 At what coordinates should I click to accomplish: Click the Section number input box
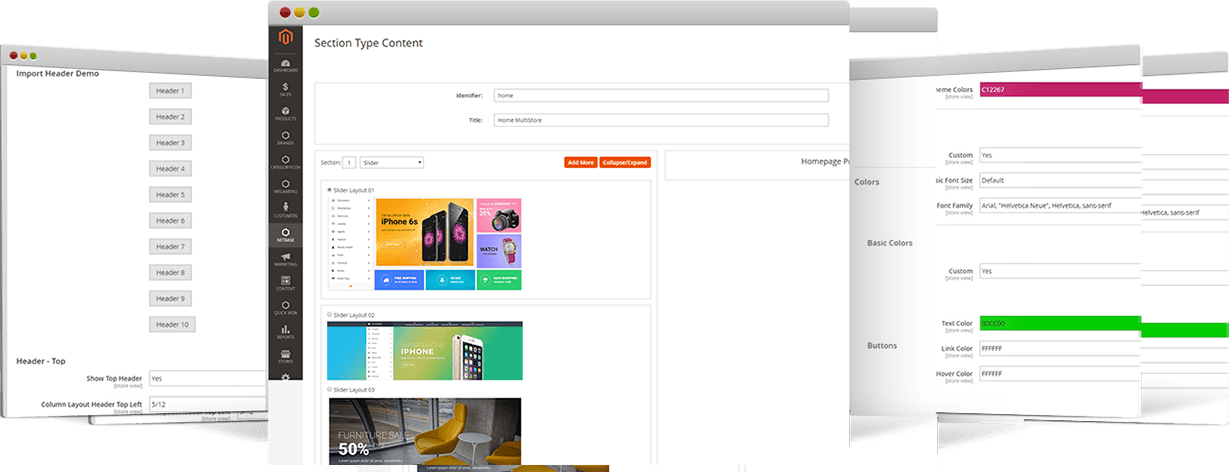350,161
